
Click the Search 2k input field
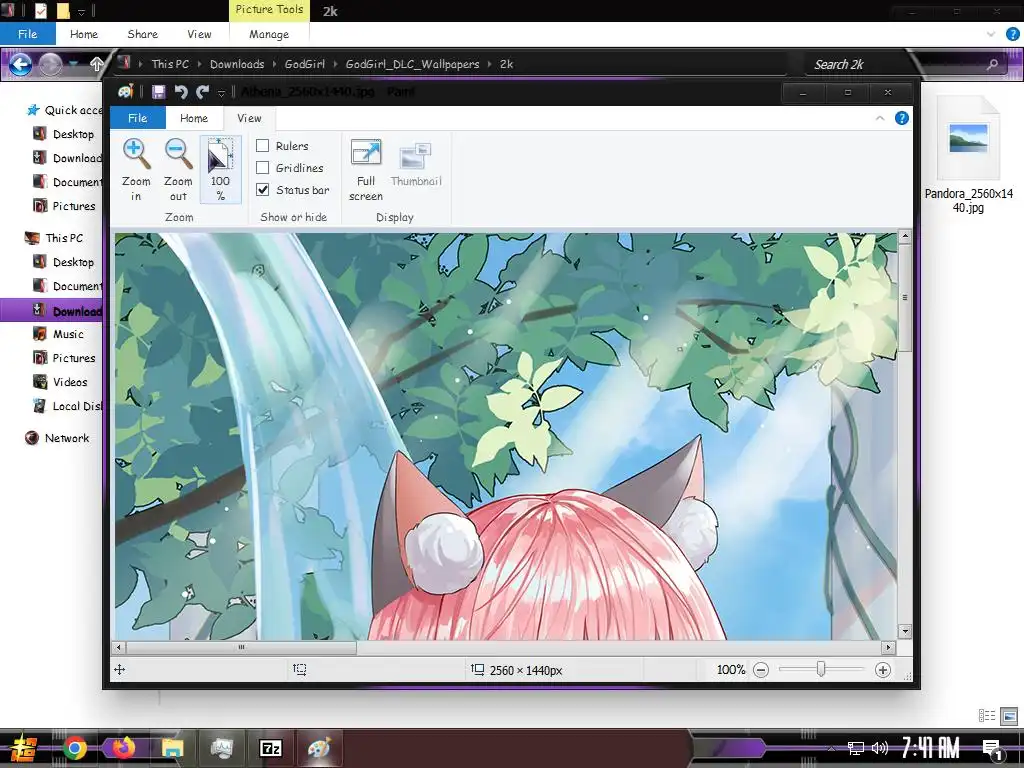[x=895, y=64]
